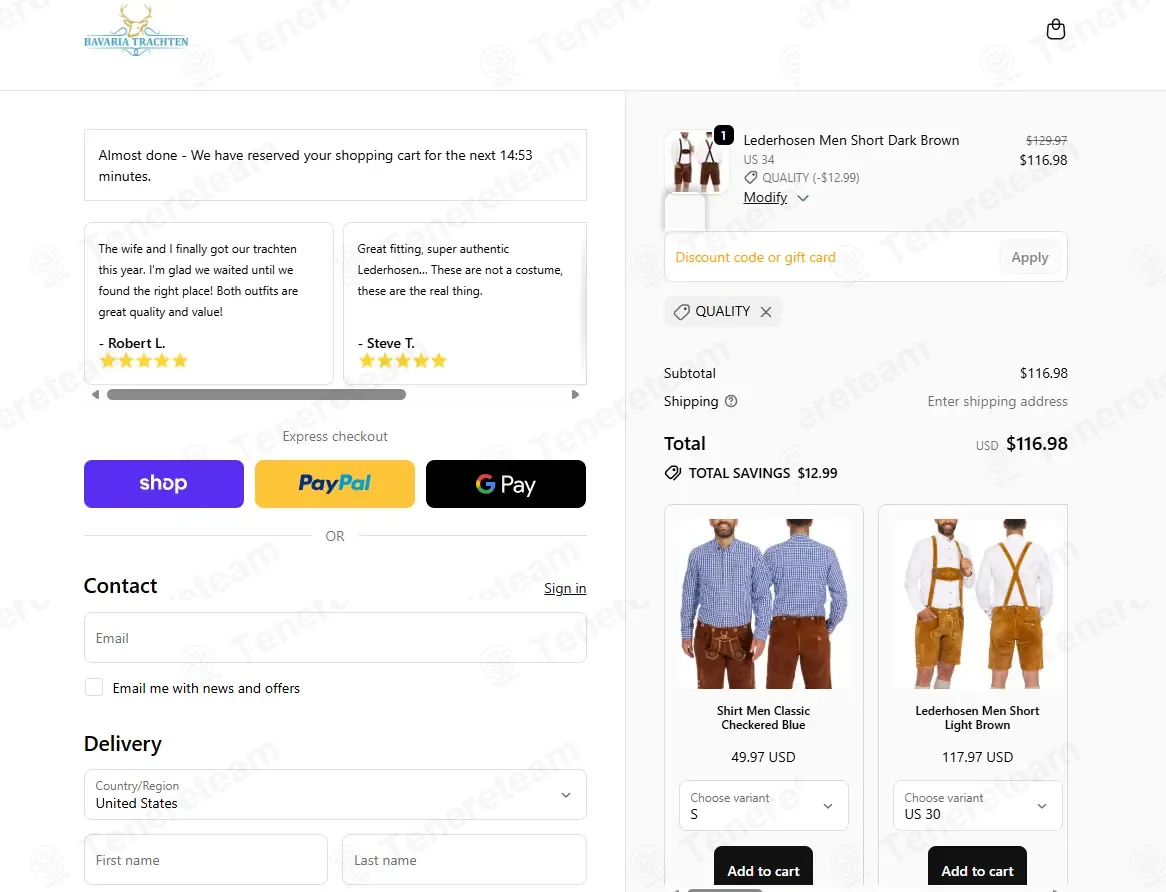Toggle Email me with news and offers
1166x892 pixels.
pos(94,688)
